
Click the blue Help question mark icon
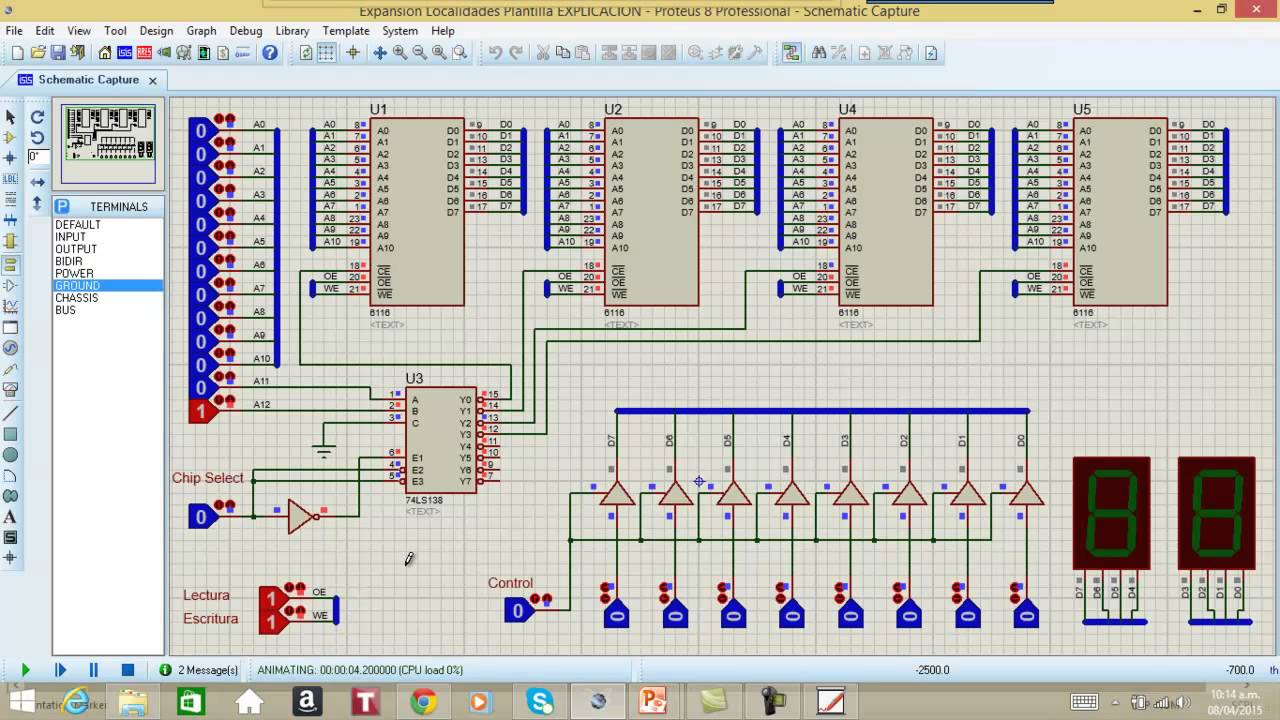click(x=270, y=53)
